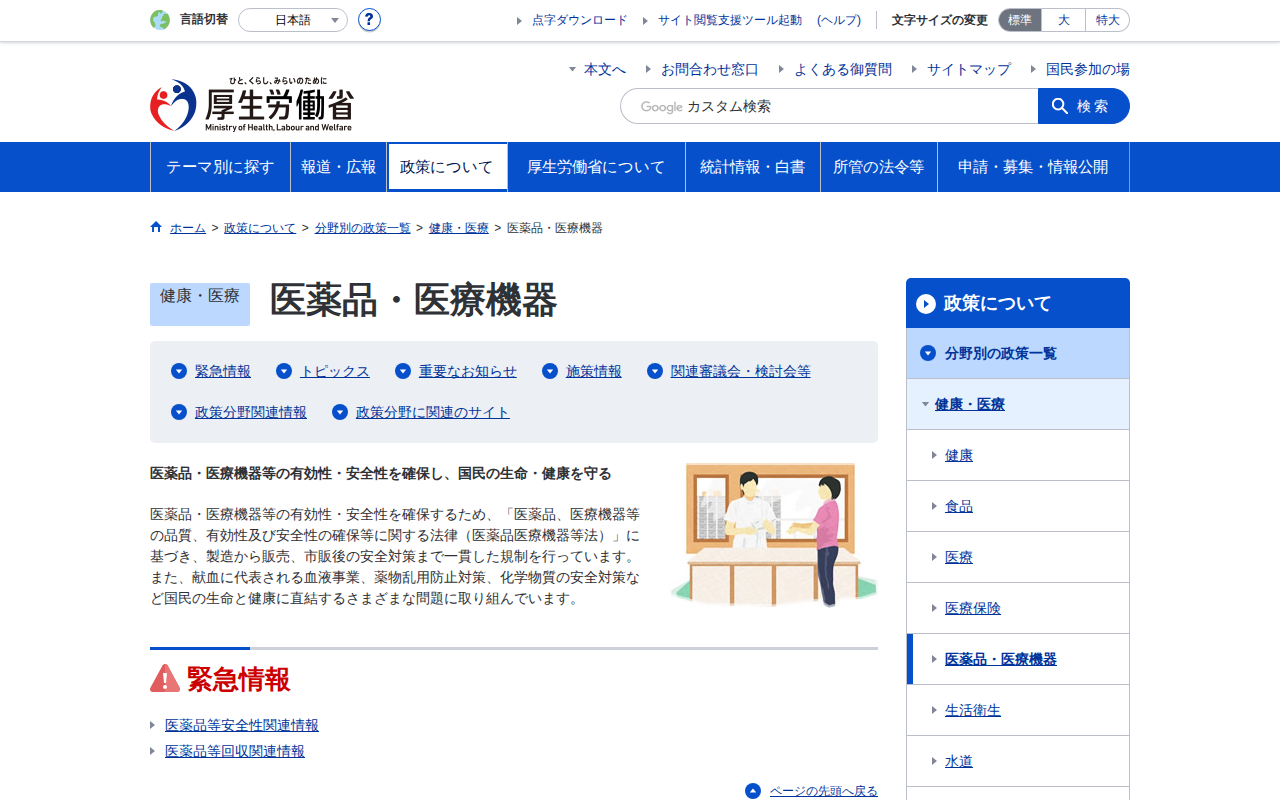
Task: Click the Google custom search input field
Action: click(x=829, y=106)
